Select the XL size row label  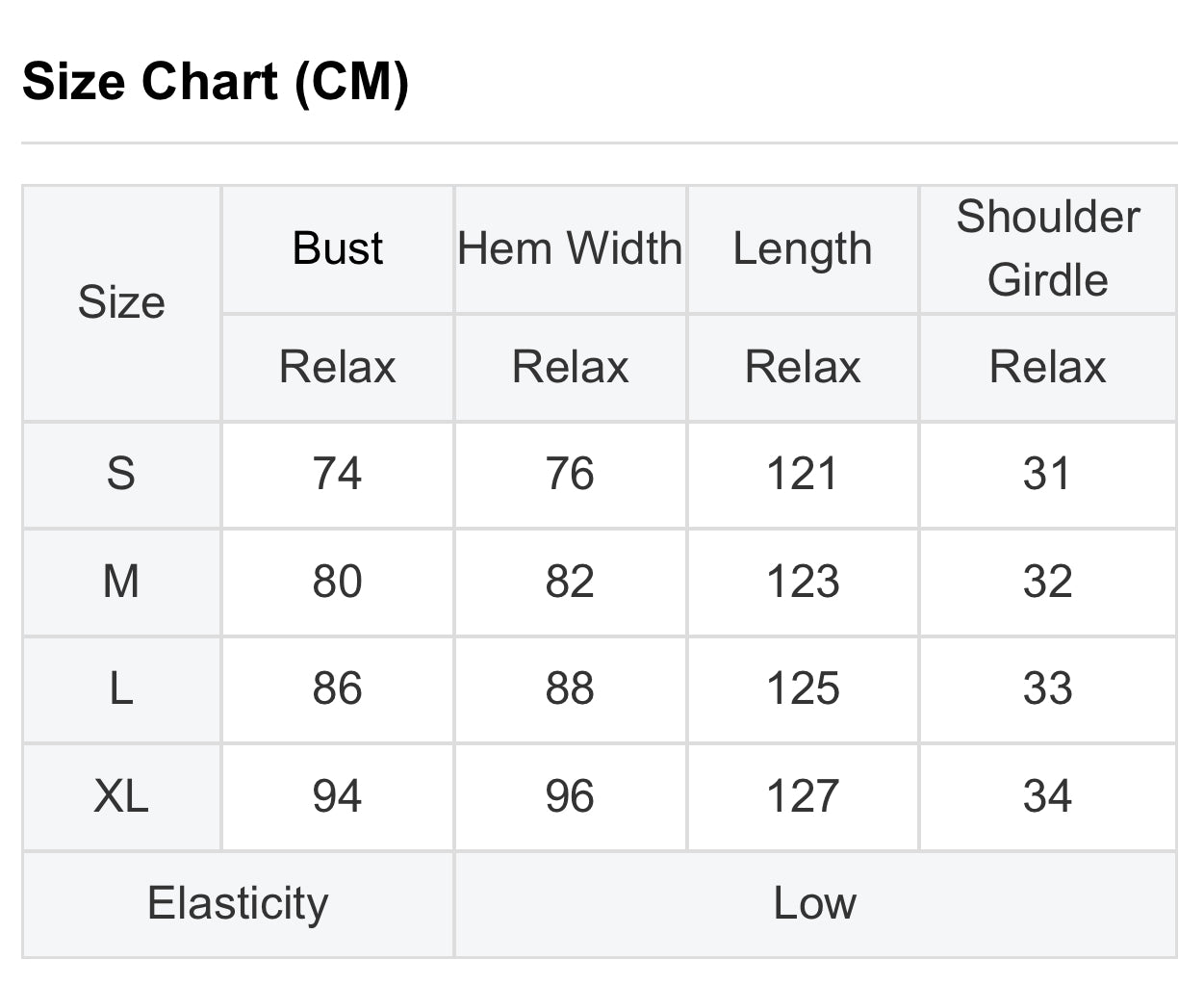(x=121, y=796)
